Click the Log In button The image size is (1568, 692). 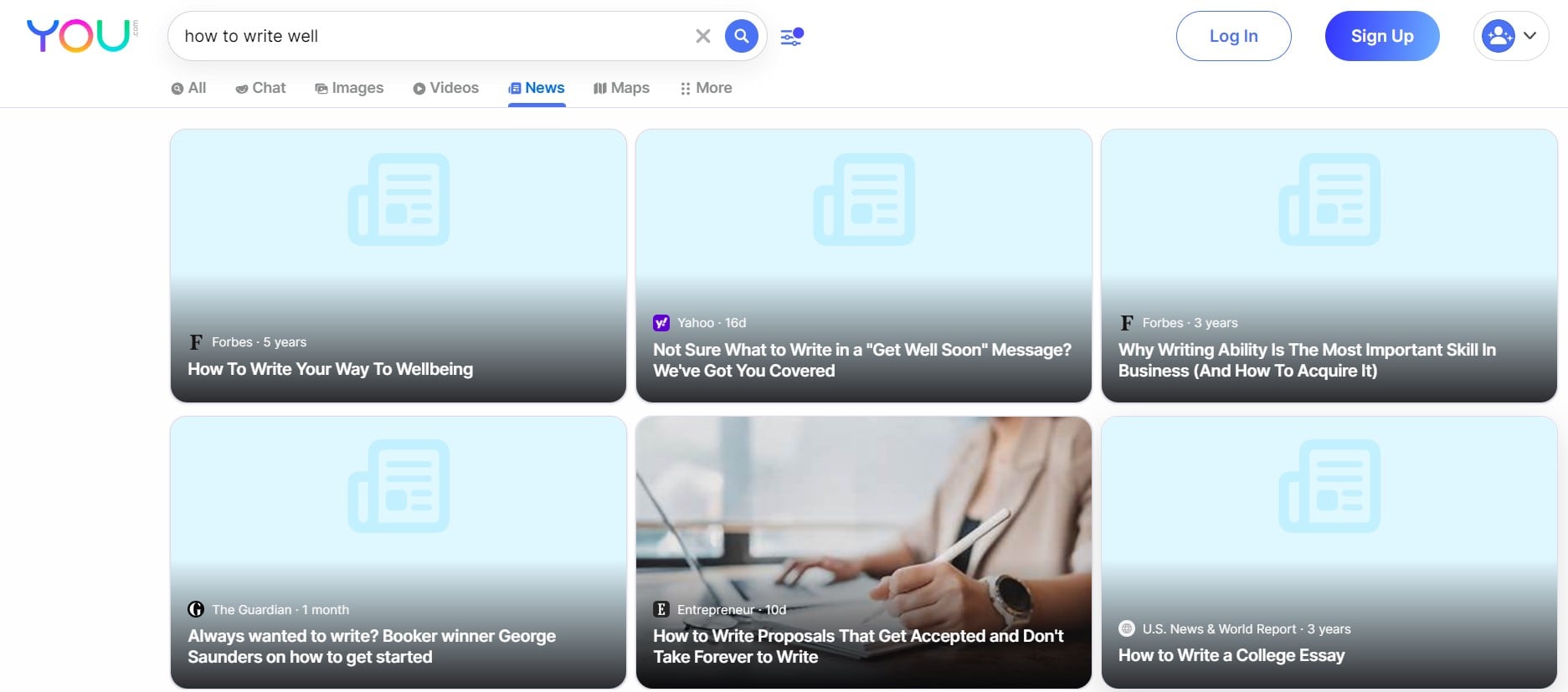(1233, 36)
